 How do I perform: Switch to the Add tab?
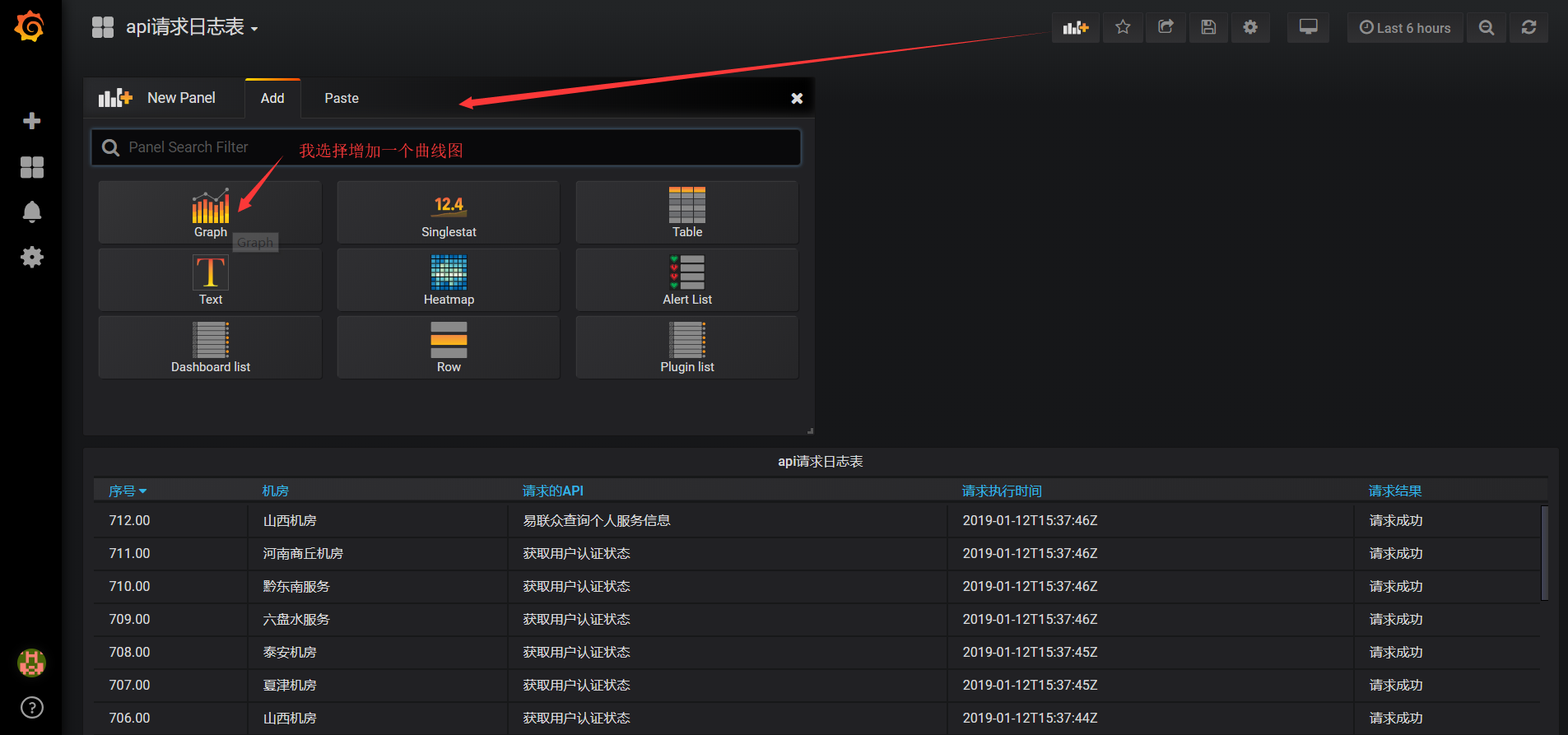pyautogui.click(x=272, y=98)
